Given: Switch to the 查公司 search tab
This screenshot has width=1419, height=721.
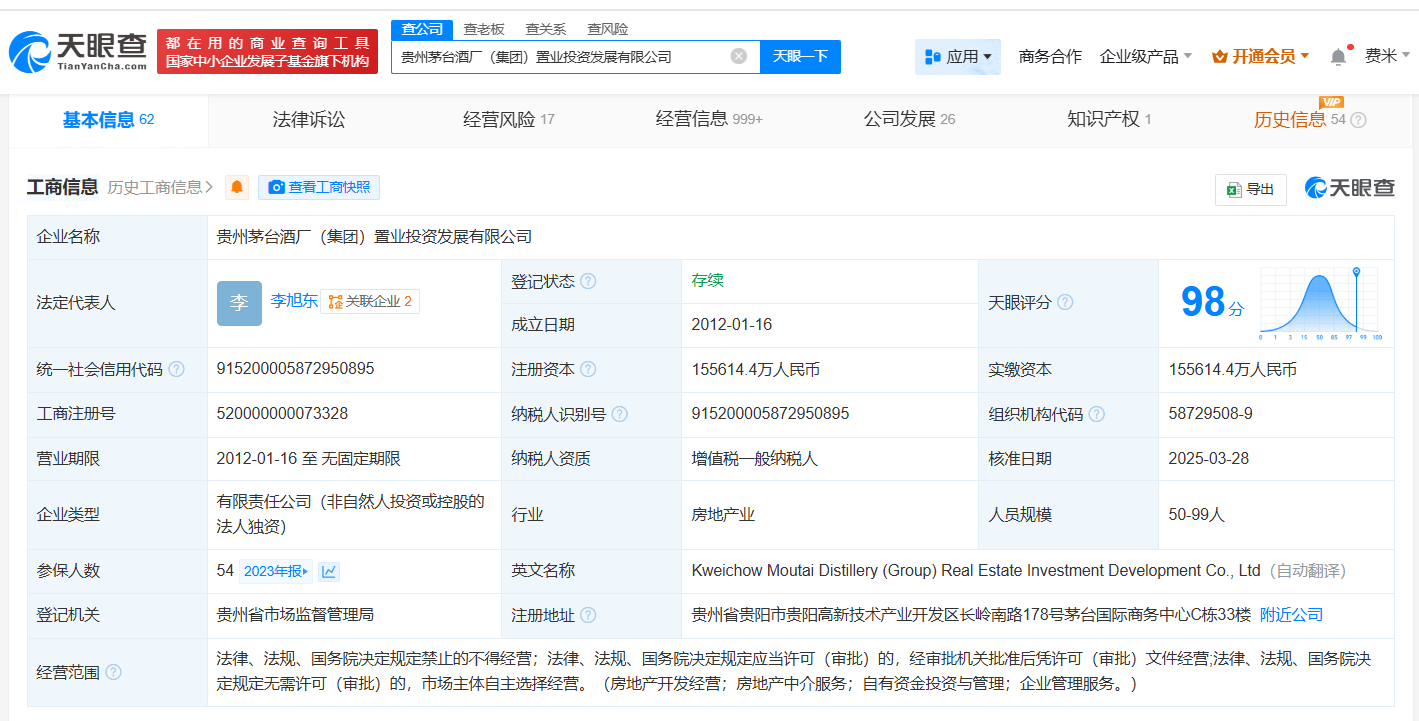Looking at the screenshot, I should click(422, 29).
